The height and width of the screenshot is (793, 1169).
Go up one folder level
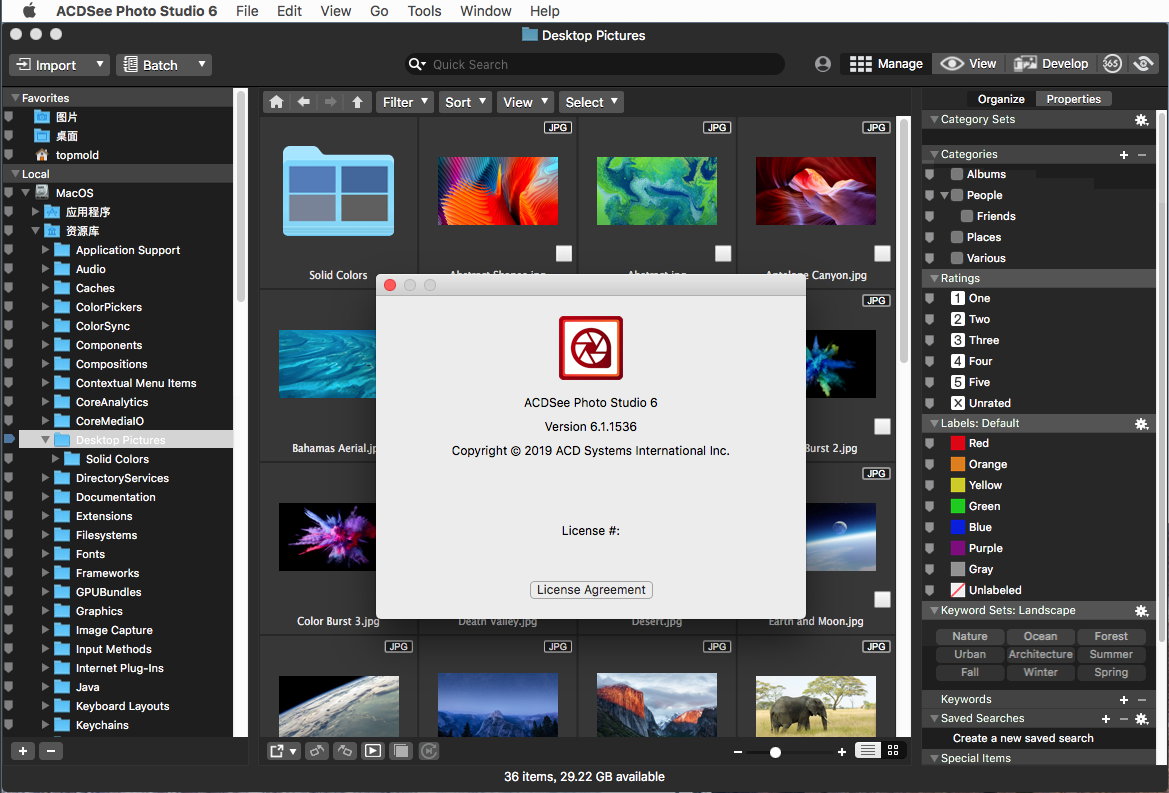(x=357, y=102)
